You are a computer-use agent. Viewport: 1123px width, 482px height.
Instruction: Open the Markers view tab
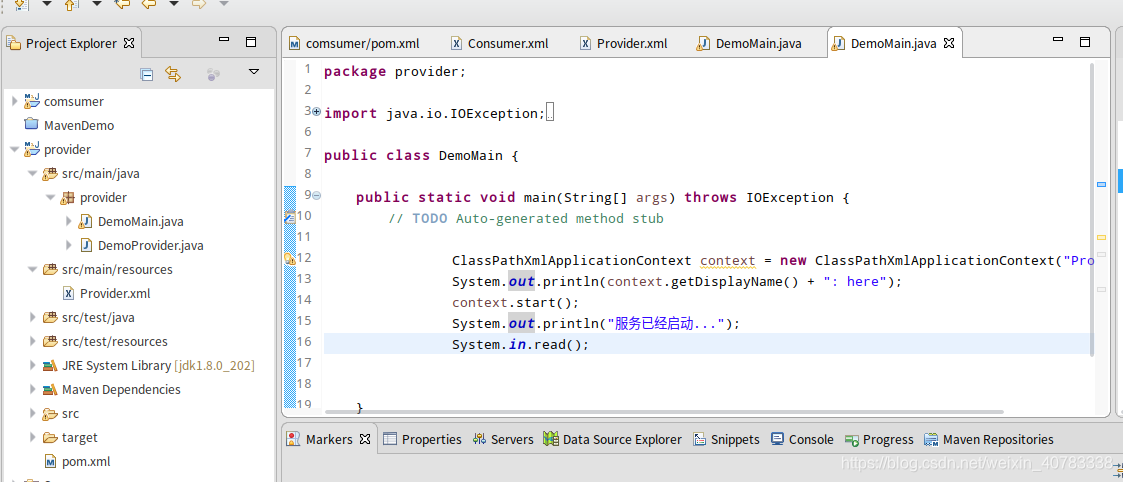(329, 439)
